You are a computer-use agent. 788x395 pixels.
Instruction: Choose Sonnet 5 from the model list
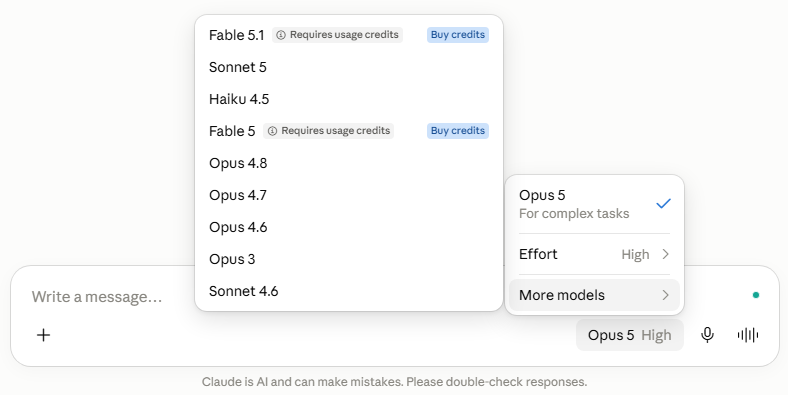tap(349, 67)
